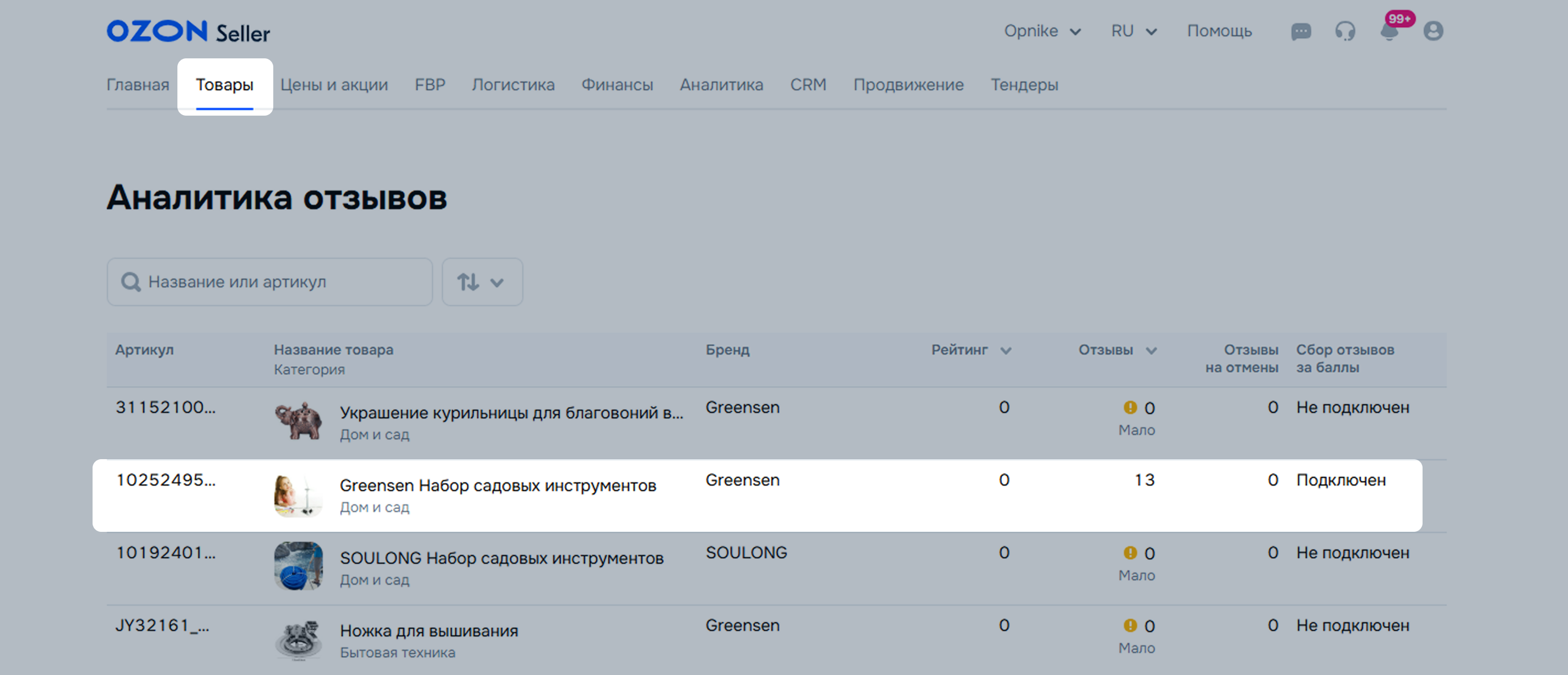Open the Финансы tab
Screen dimensions: 1568x675
(617, 85)
